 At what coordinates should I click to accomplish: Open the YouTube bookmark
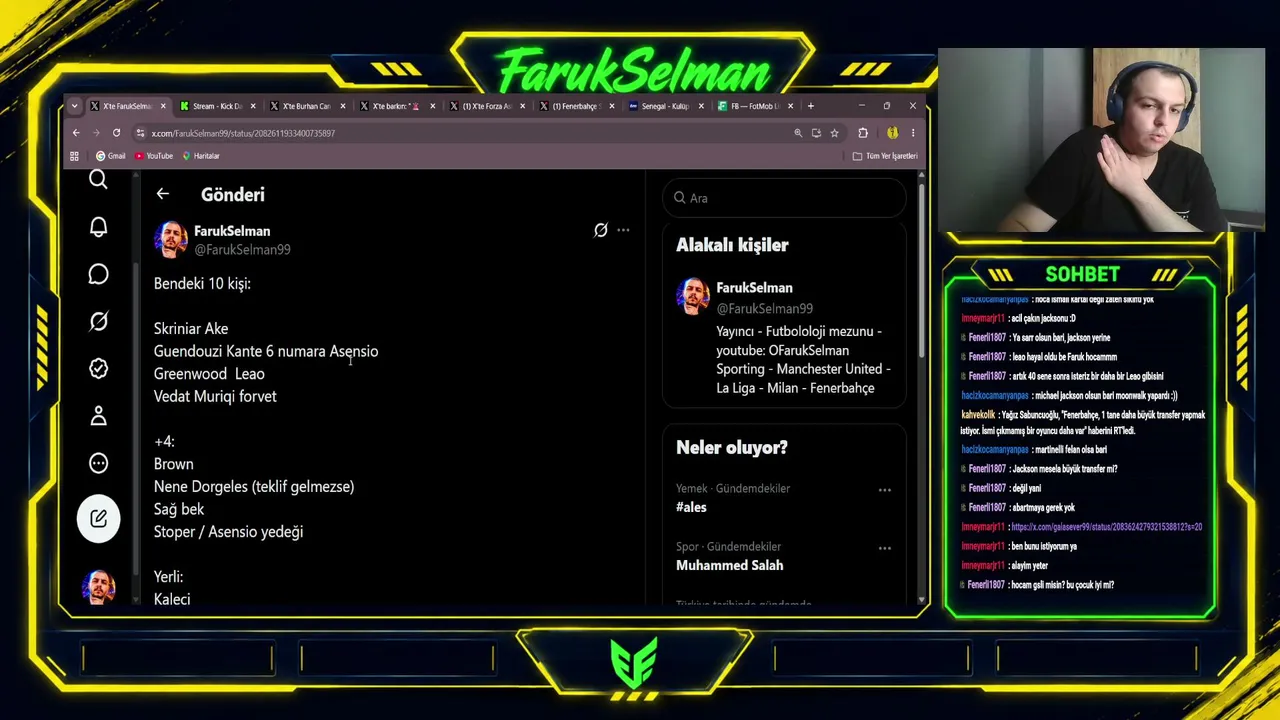(153, 156)
